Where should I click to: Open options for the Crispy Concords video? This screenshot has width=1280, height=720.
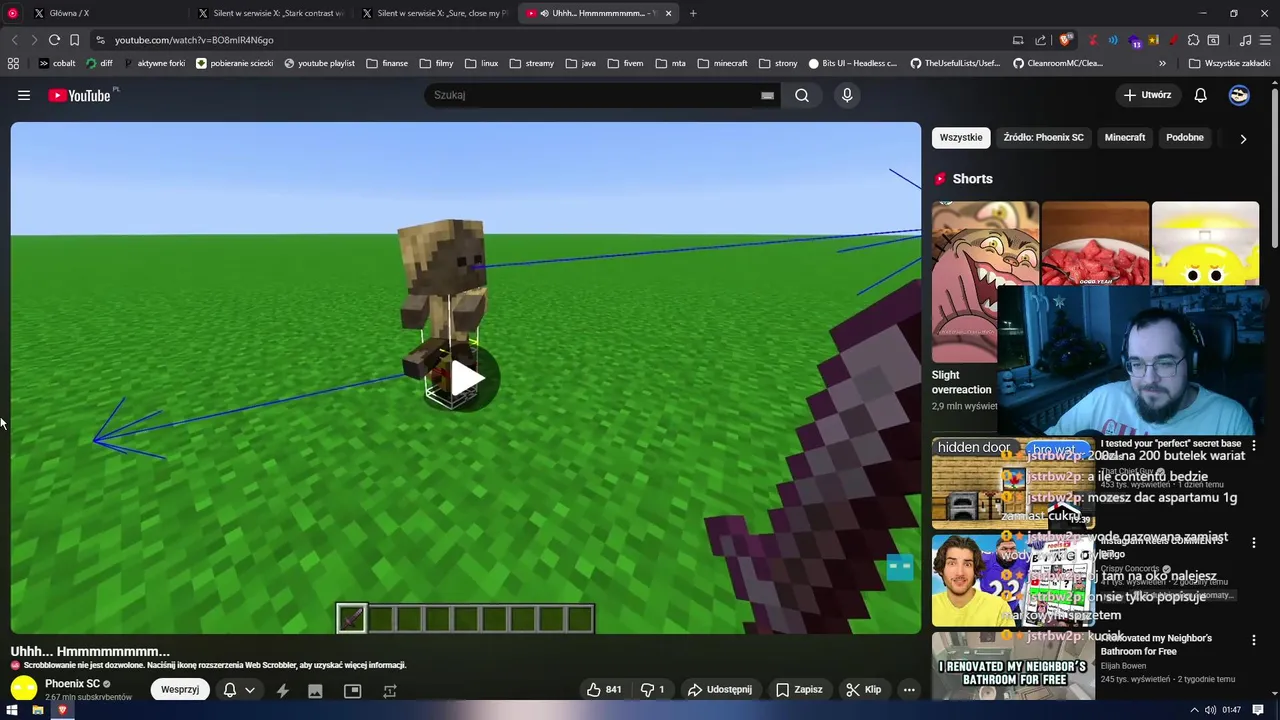[x=1254, y=542]
